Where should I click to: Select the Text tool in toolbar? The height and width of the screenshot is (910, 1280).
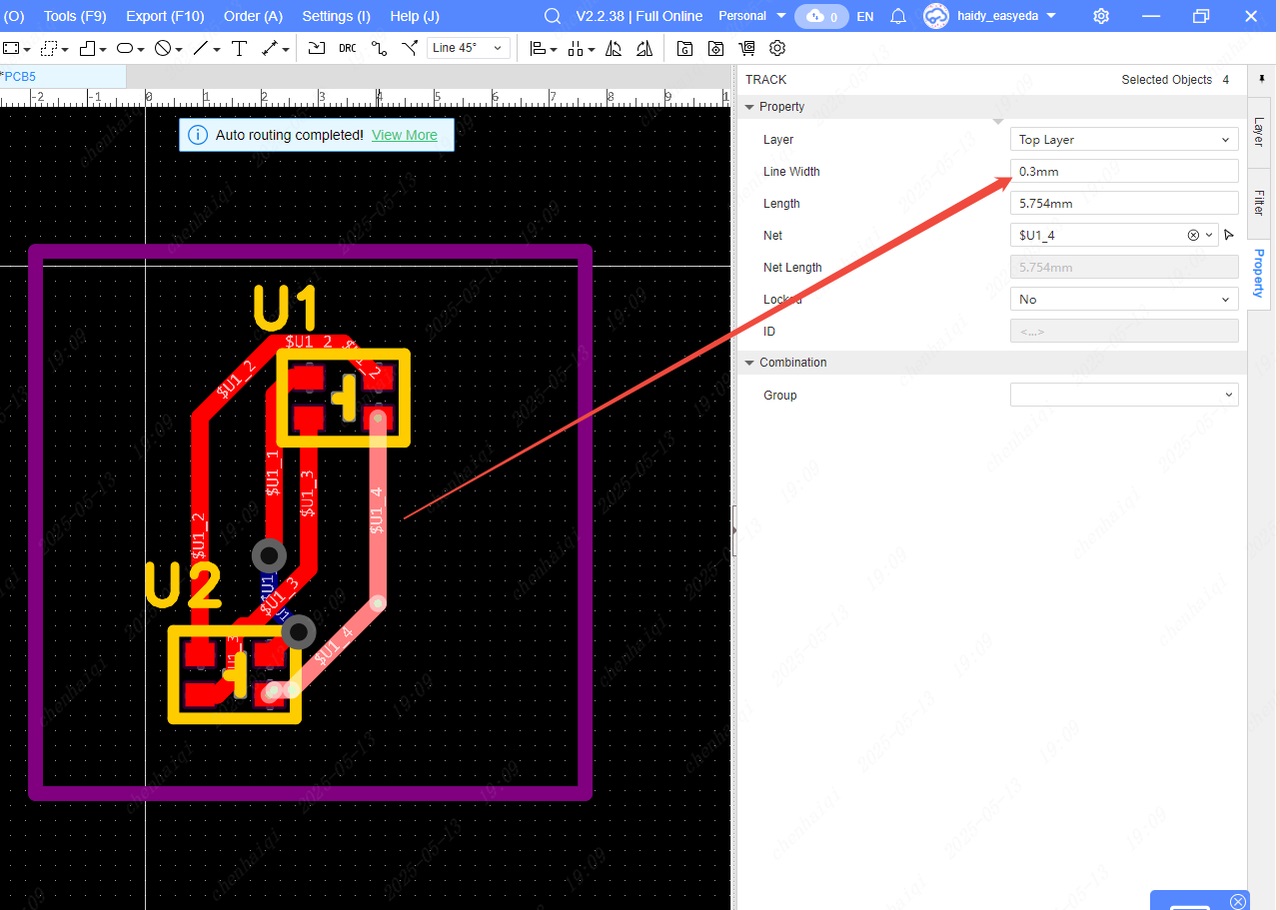coord(239,48)
